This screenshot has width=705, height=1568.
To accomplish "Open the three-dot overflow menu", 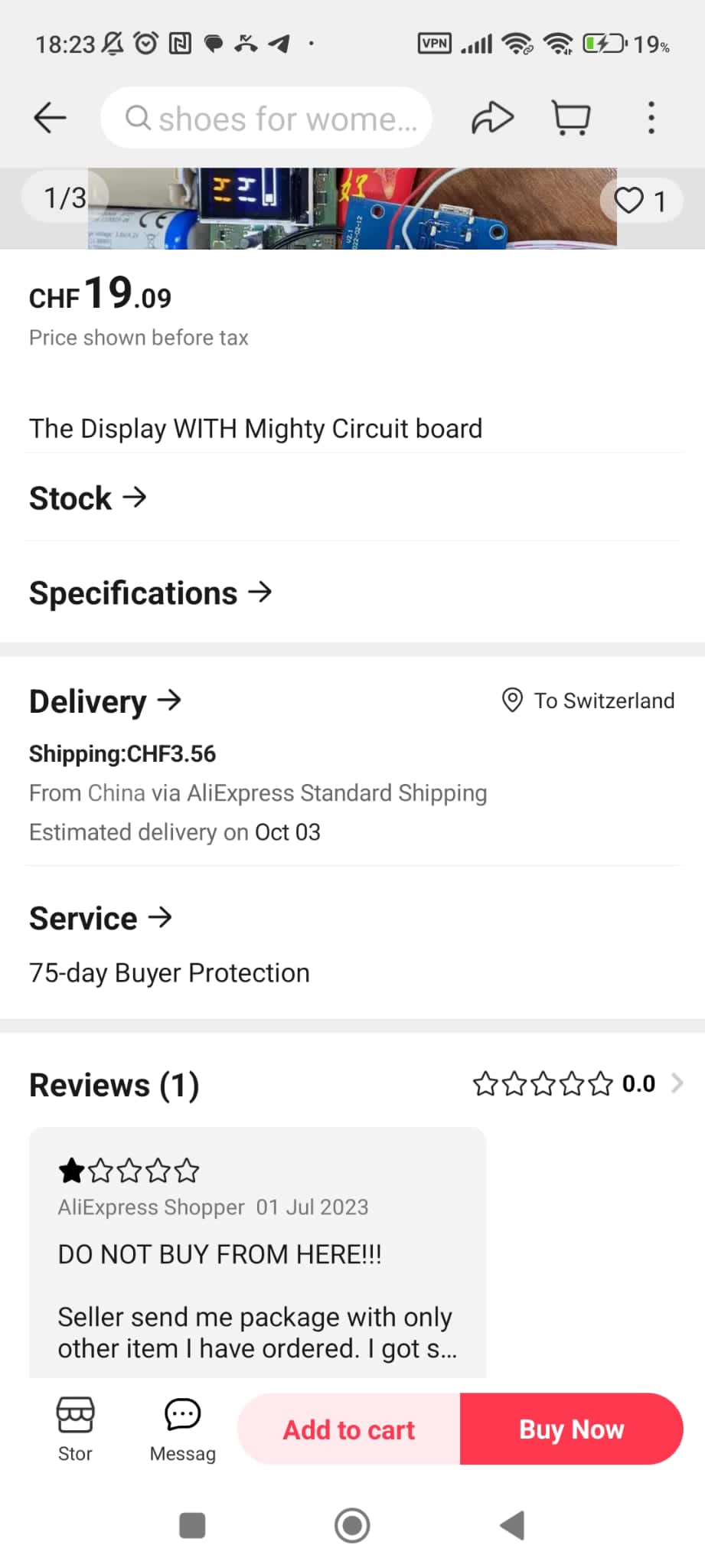I will click(651, 118).
